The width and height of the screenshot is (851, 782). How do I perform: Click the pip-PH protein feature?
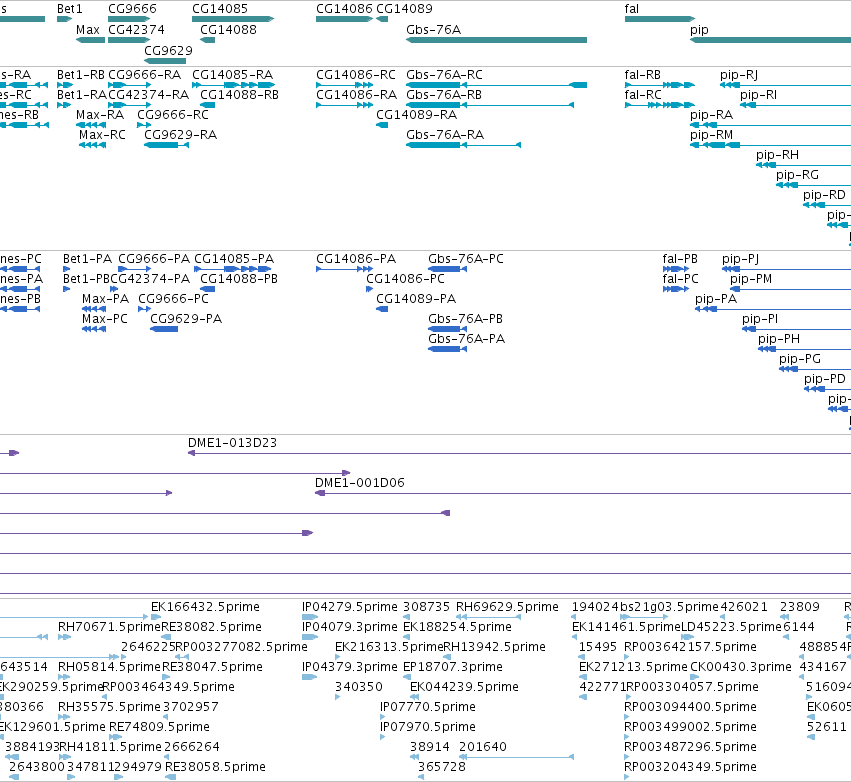point(804,349)
